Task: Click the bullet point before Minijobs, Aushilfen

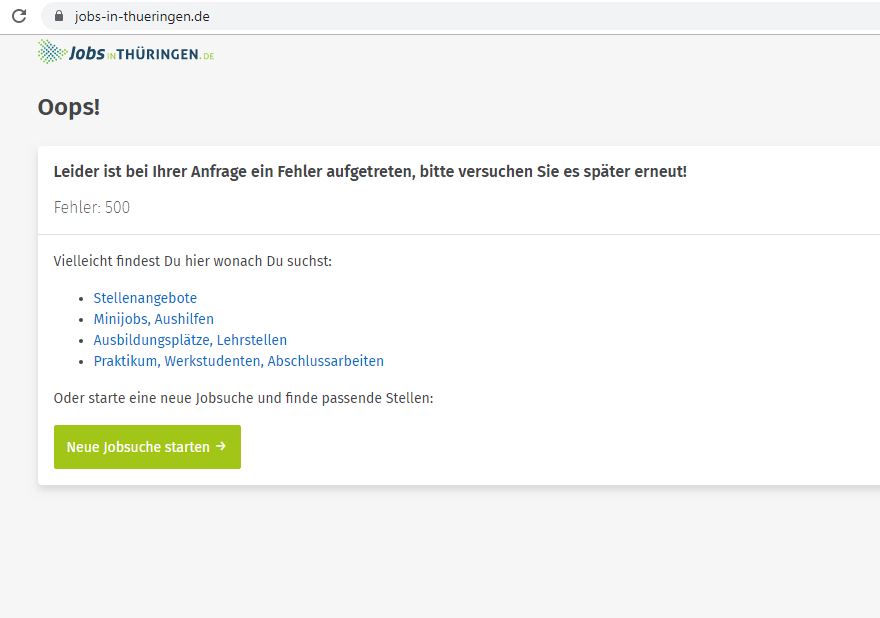Action: tap(81, 320)
